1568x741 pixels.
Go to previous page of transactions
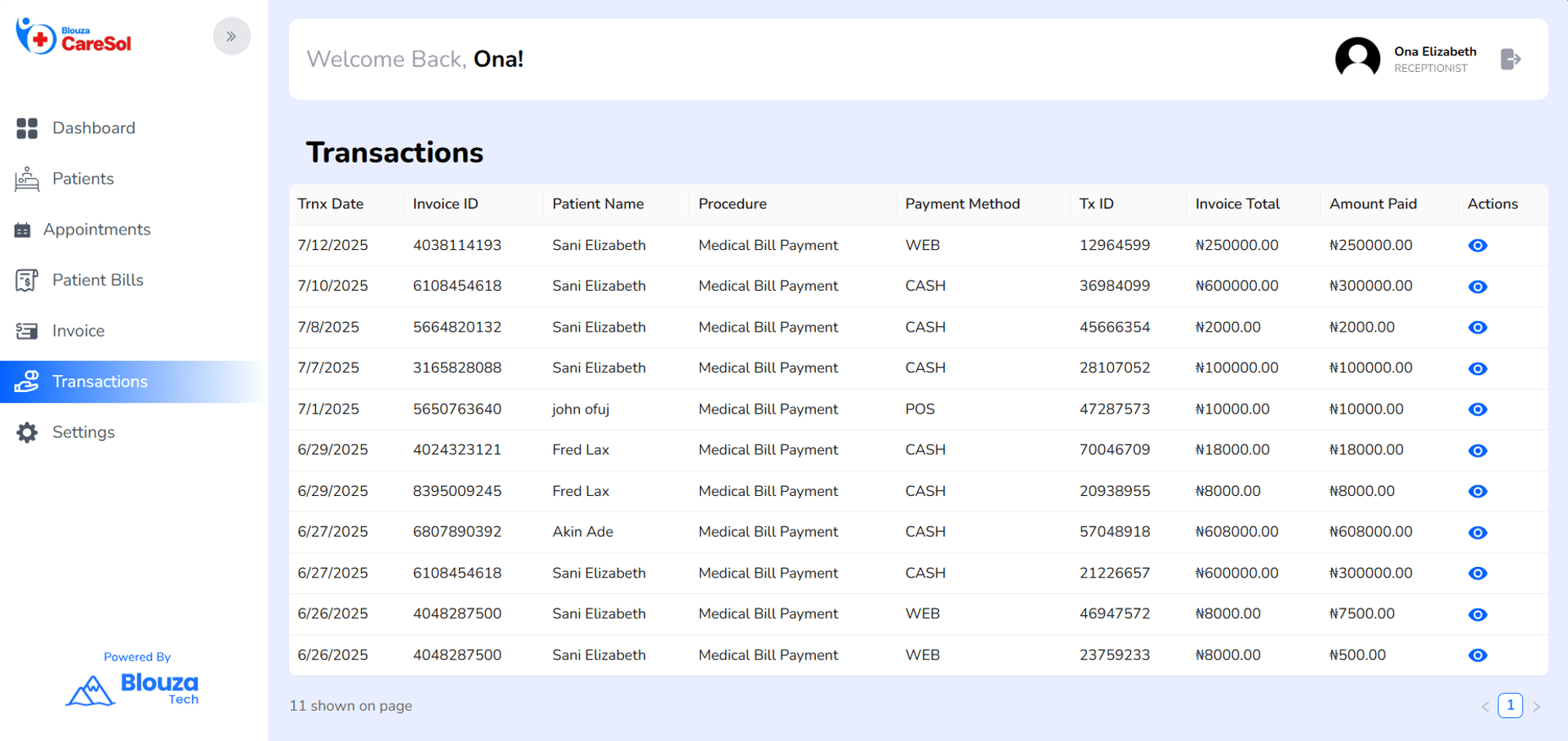tap(1485, 707)
